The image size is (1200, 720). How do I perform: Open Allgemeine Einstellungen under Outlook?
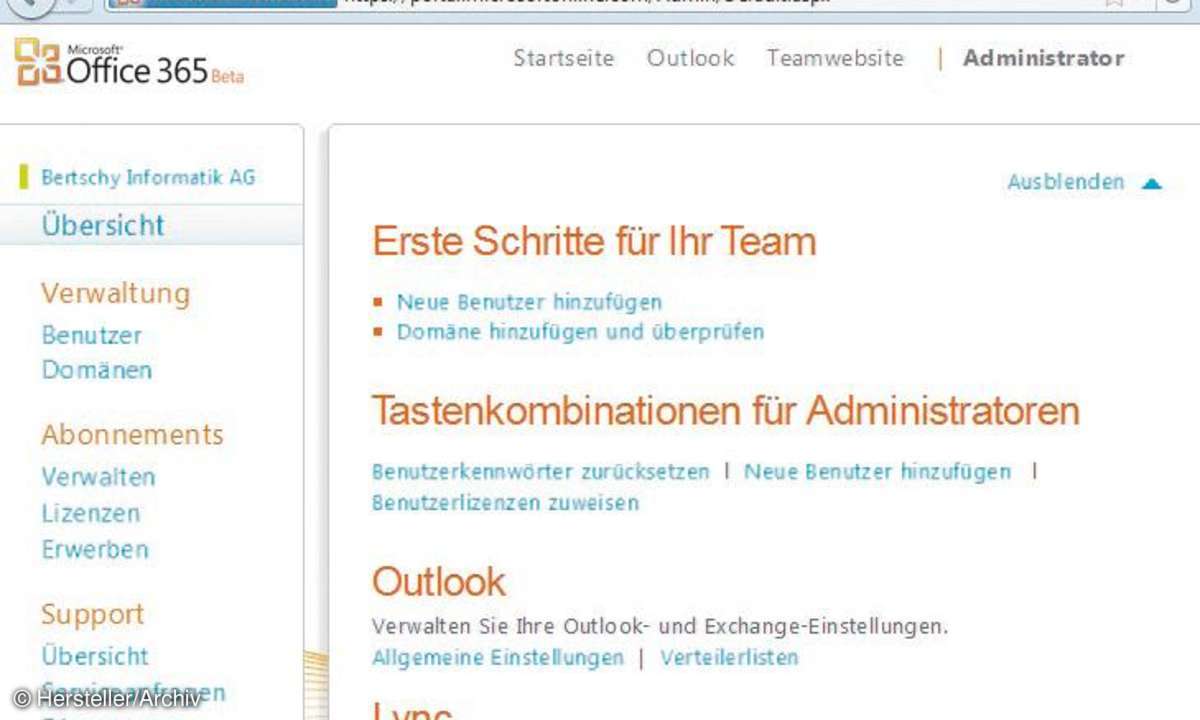pos(497,657)
